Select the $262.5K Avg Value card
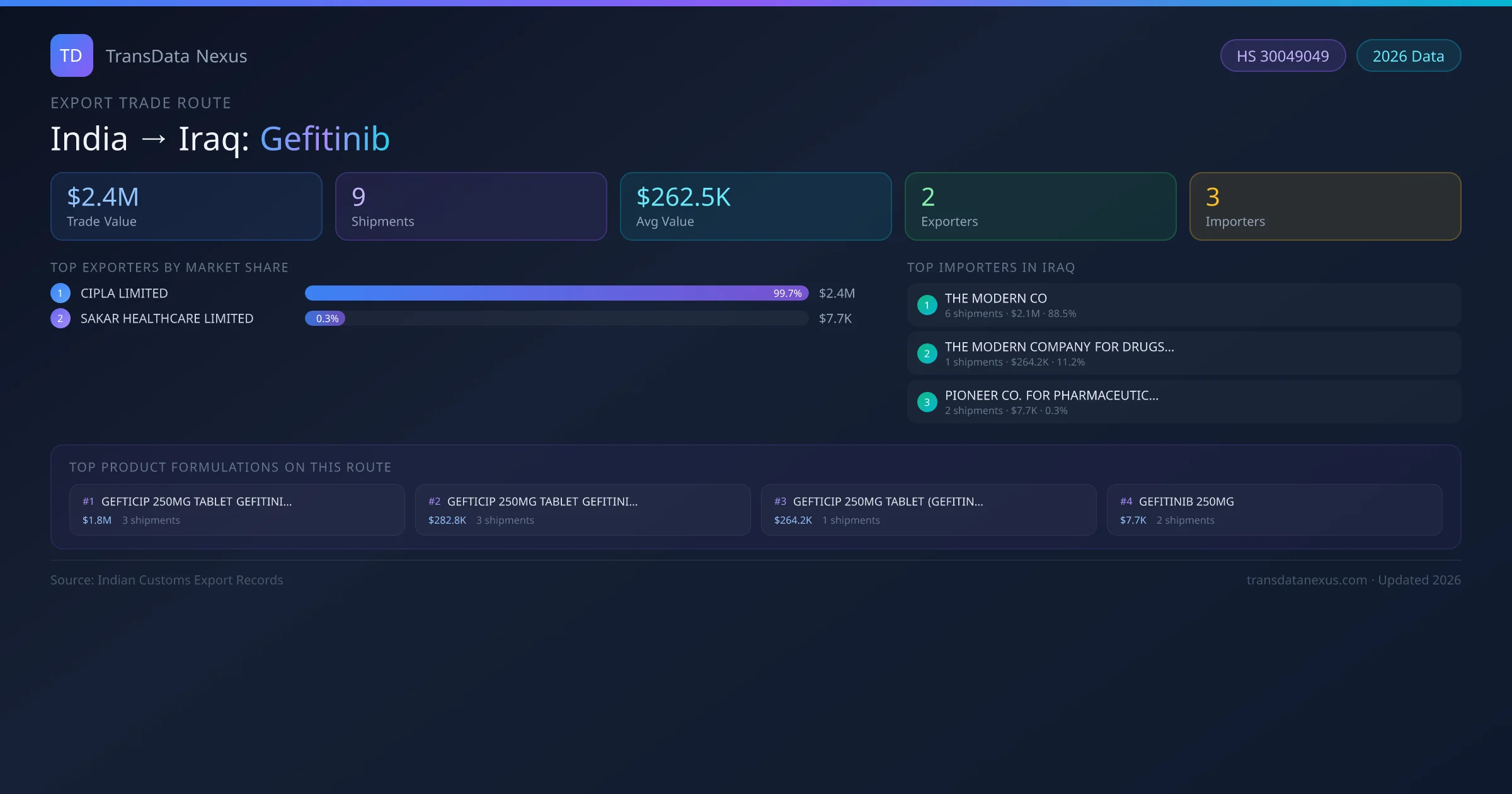 (755, 207)
